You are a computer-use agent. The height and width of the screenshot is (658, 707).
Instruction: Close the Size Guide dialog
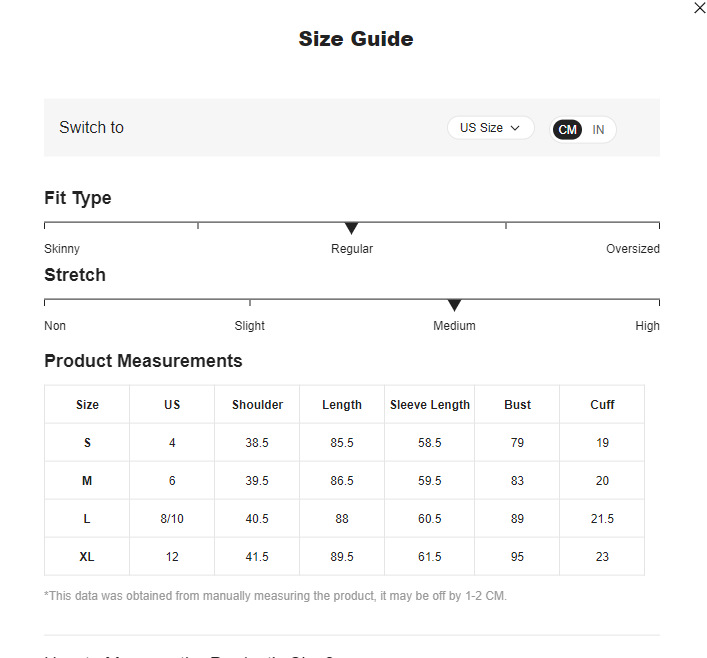[699, 8]
